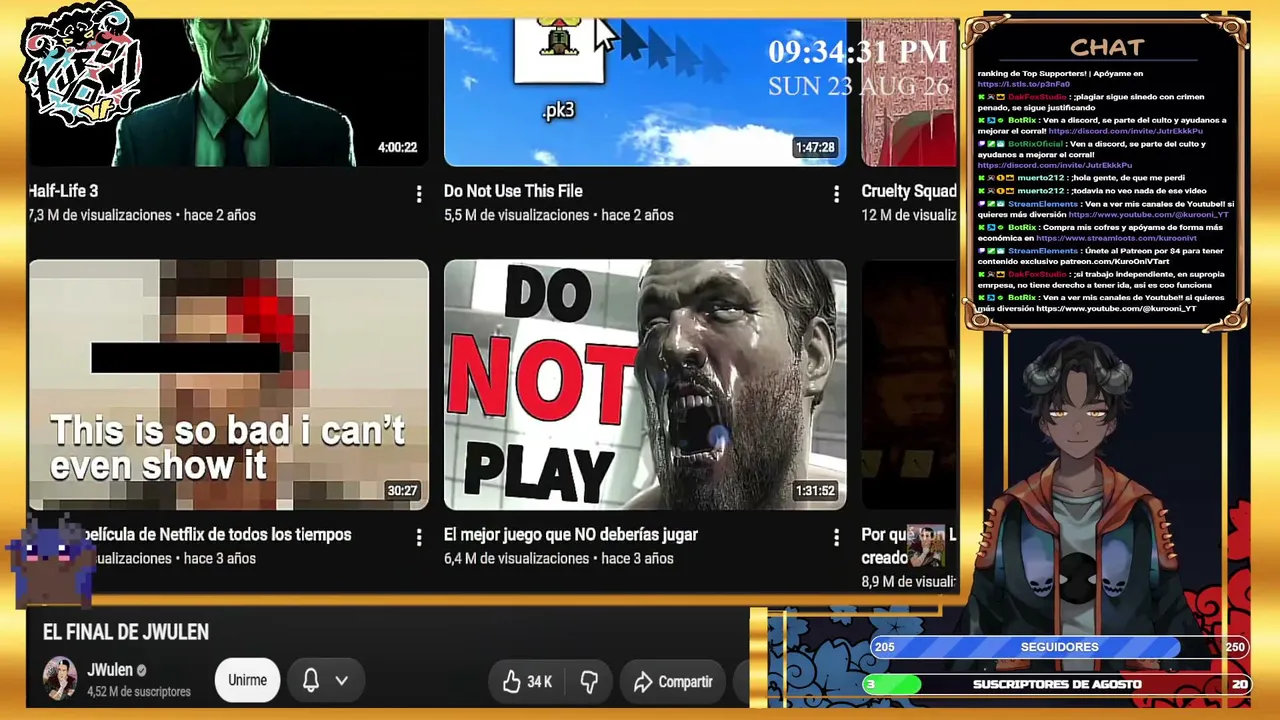
Task: Open the streamloots.com link in chat
Action: [x=1116, y=239]
